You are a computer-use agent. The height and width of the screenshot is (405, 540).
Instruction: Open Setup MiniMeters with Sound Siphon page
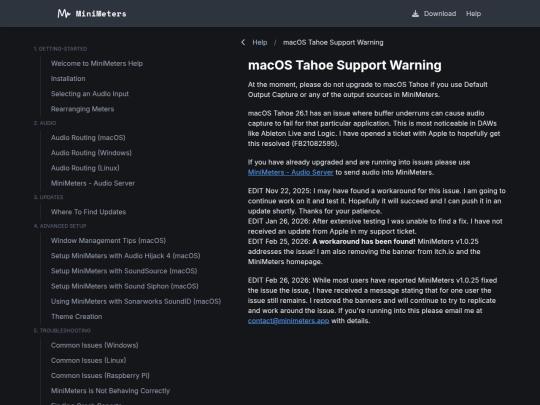[x=125, y=286]
